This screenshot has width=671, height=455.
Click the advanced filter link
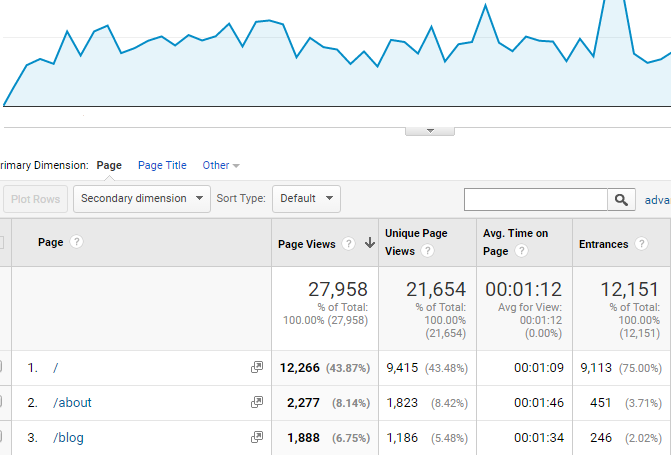(x=658, y=200)
